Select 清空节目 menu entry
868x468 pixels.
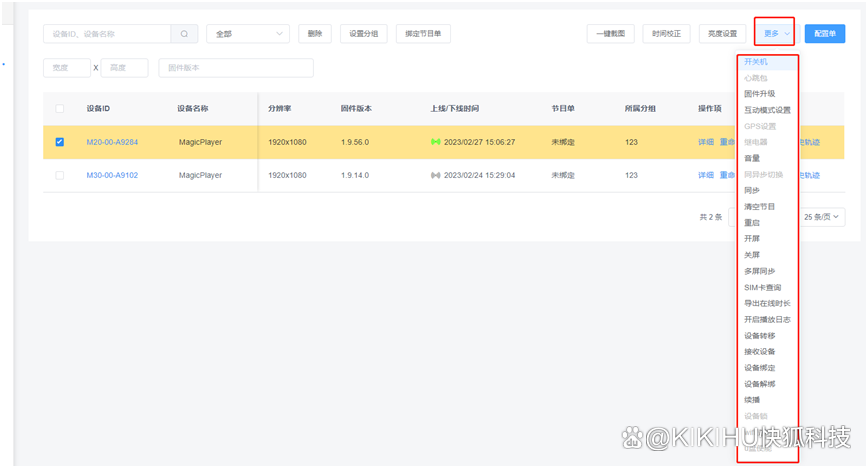(759, 206)
